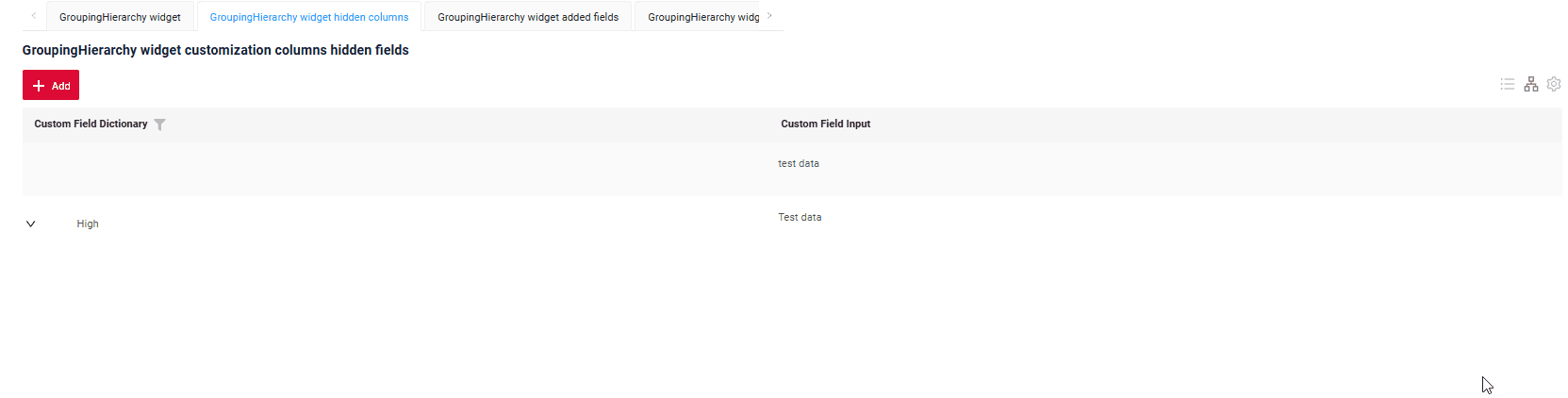
Task: Select GroupingHierarchy widget hidden columns tab
Action: click(x=309, y=17)
